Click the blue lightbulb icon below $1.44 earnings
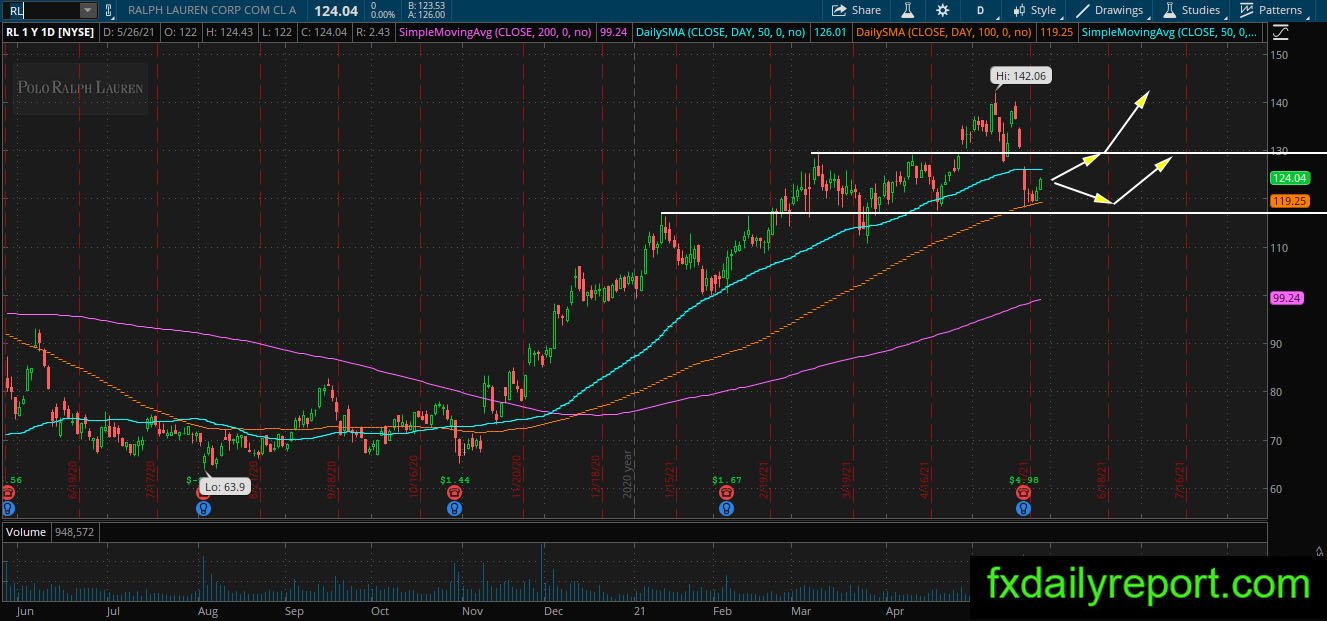 (x=455, y=508)
